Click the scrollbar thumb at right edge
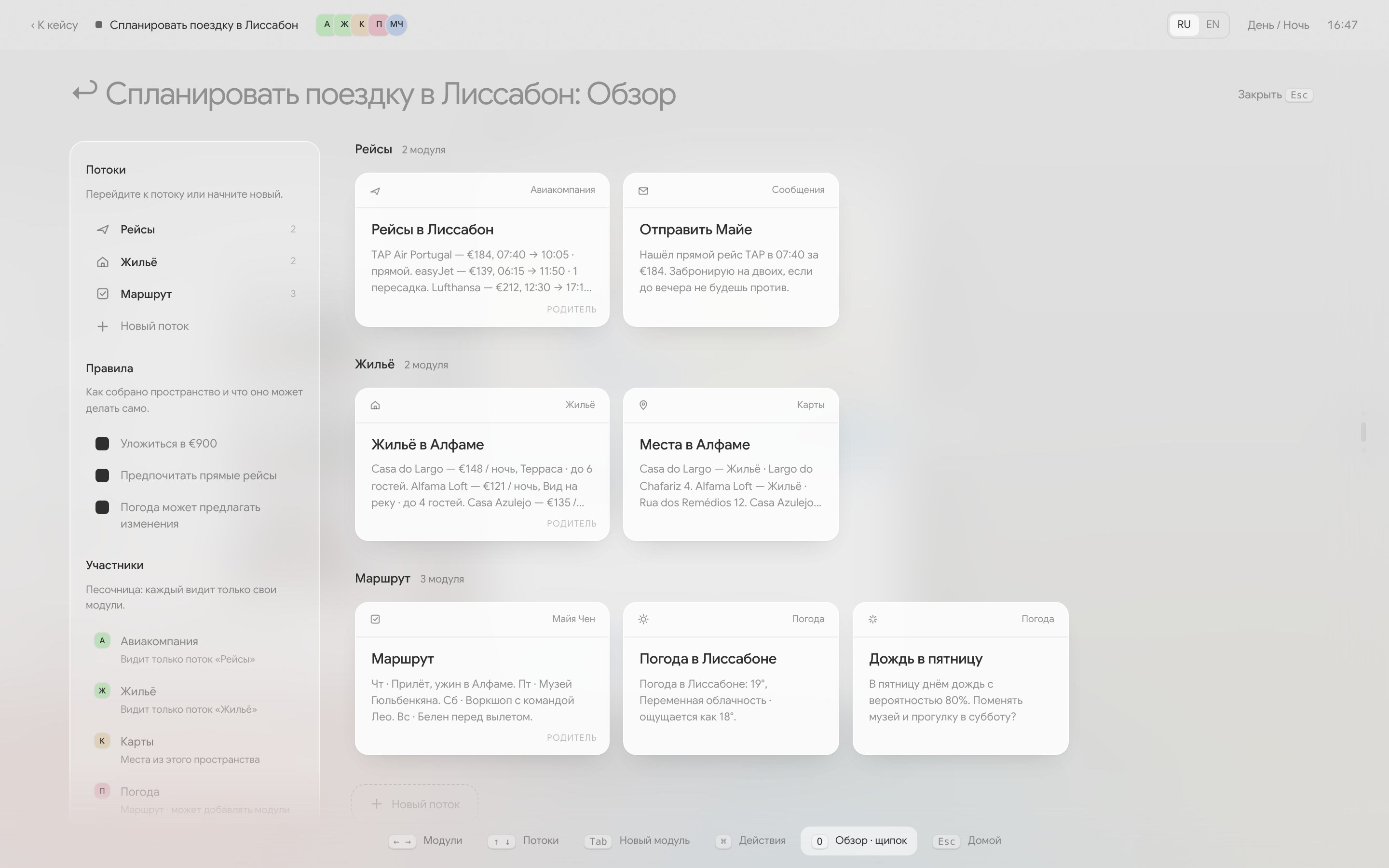 (1363, 432)
